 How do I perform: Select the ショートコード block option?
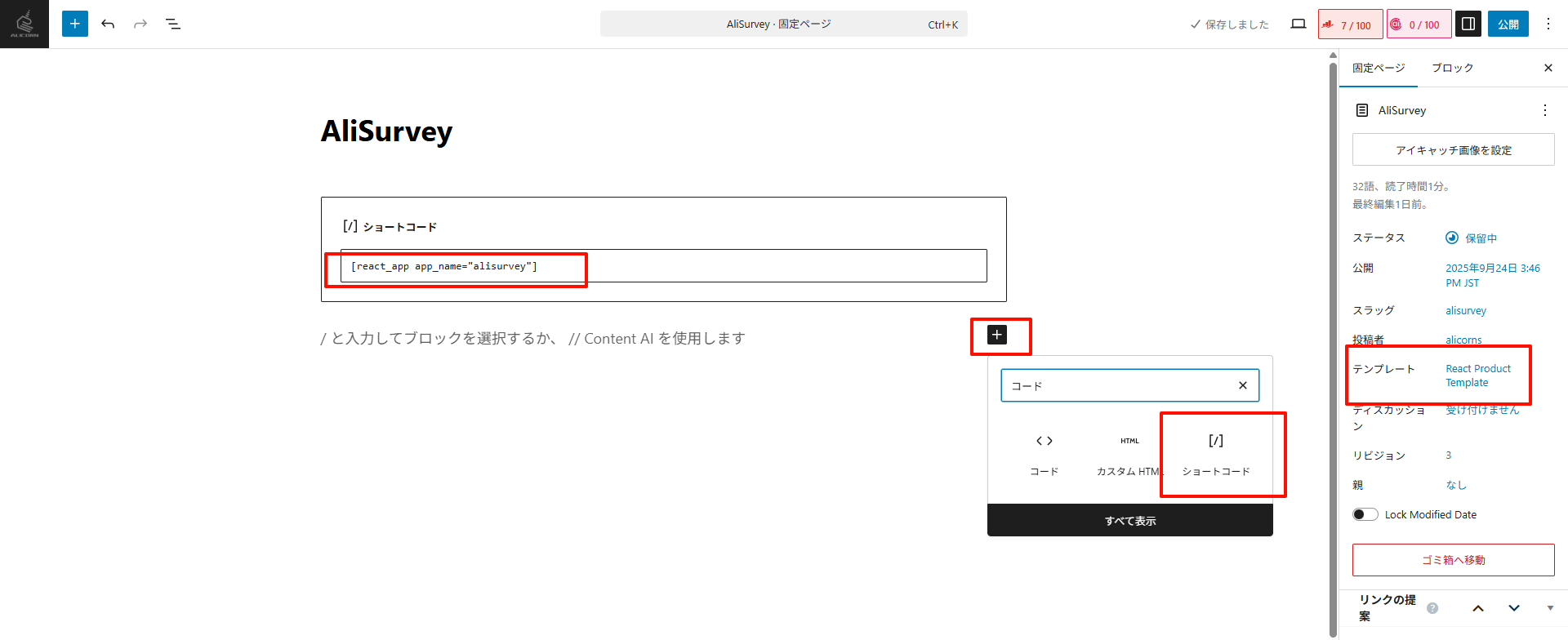(x=1215, y=454)
